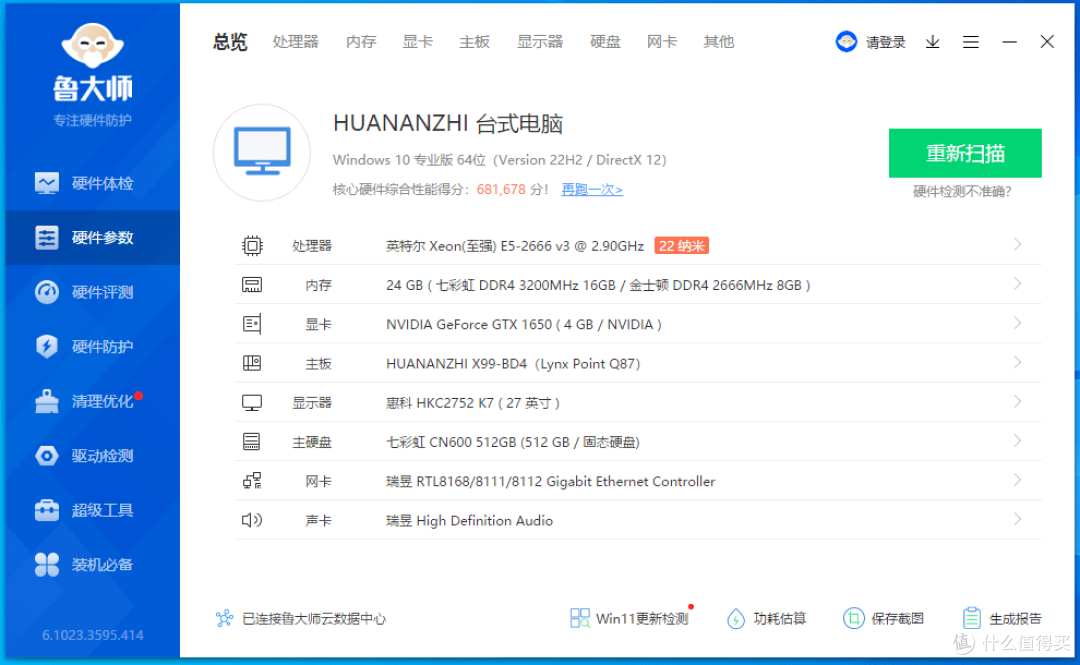Click HUANANZHI X99-BD4 motherboard text
The width and height of the screenshot is (1080, 665).
click(513, 364)
